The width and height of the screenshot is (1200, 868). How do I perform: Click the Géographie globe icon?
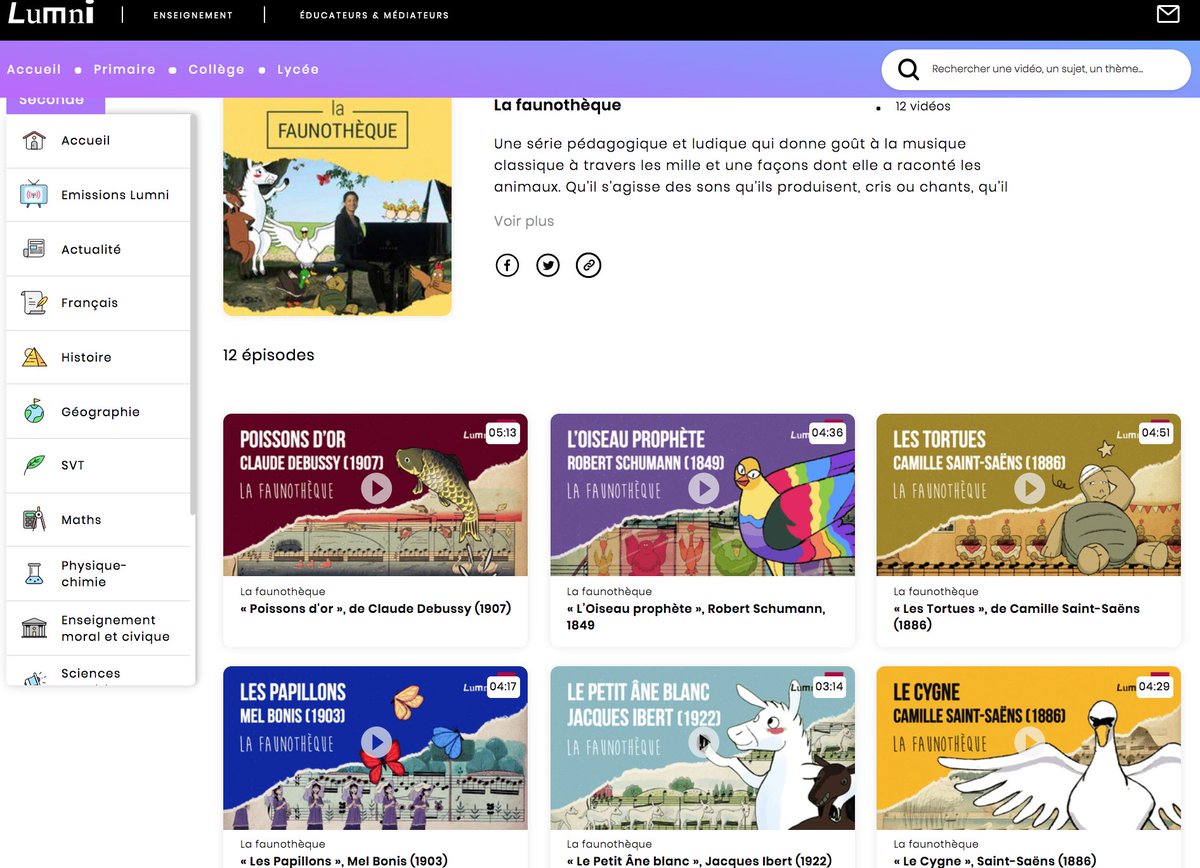(x=34, y=411)
